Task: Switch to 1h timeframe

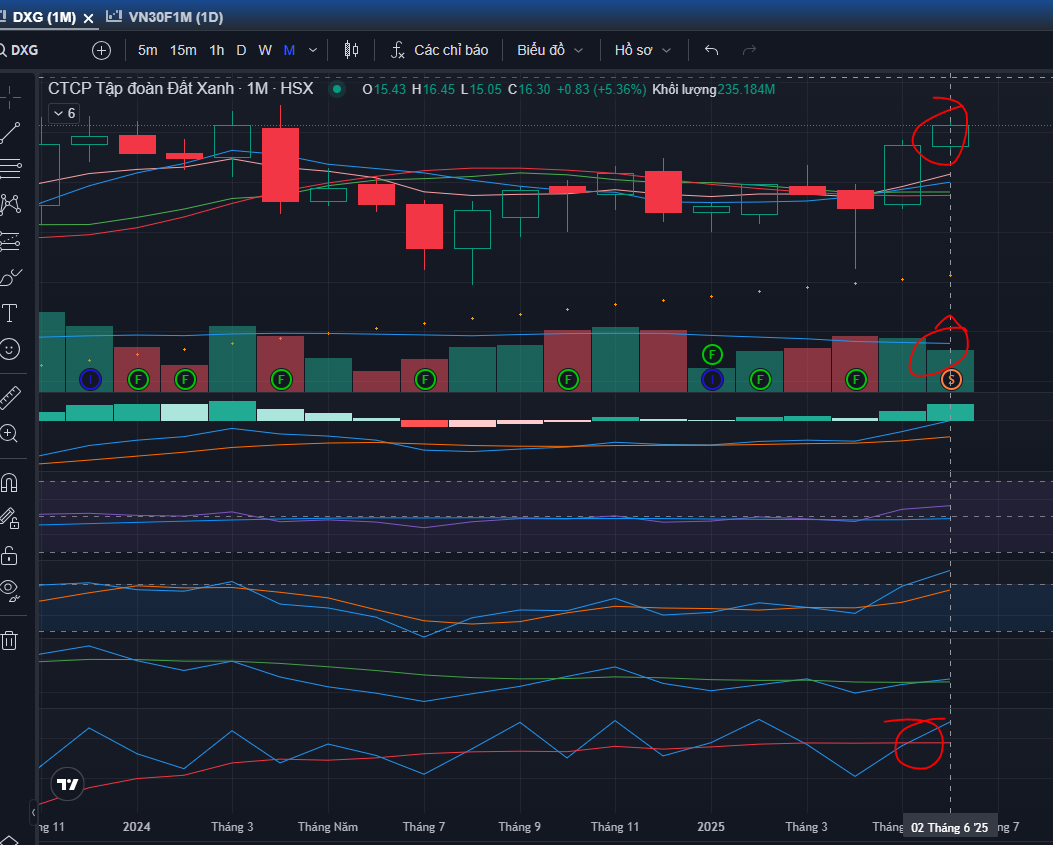Action: click(x=217, y=50)
